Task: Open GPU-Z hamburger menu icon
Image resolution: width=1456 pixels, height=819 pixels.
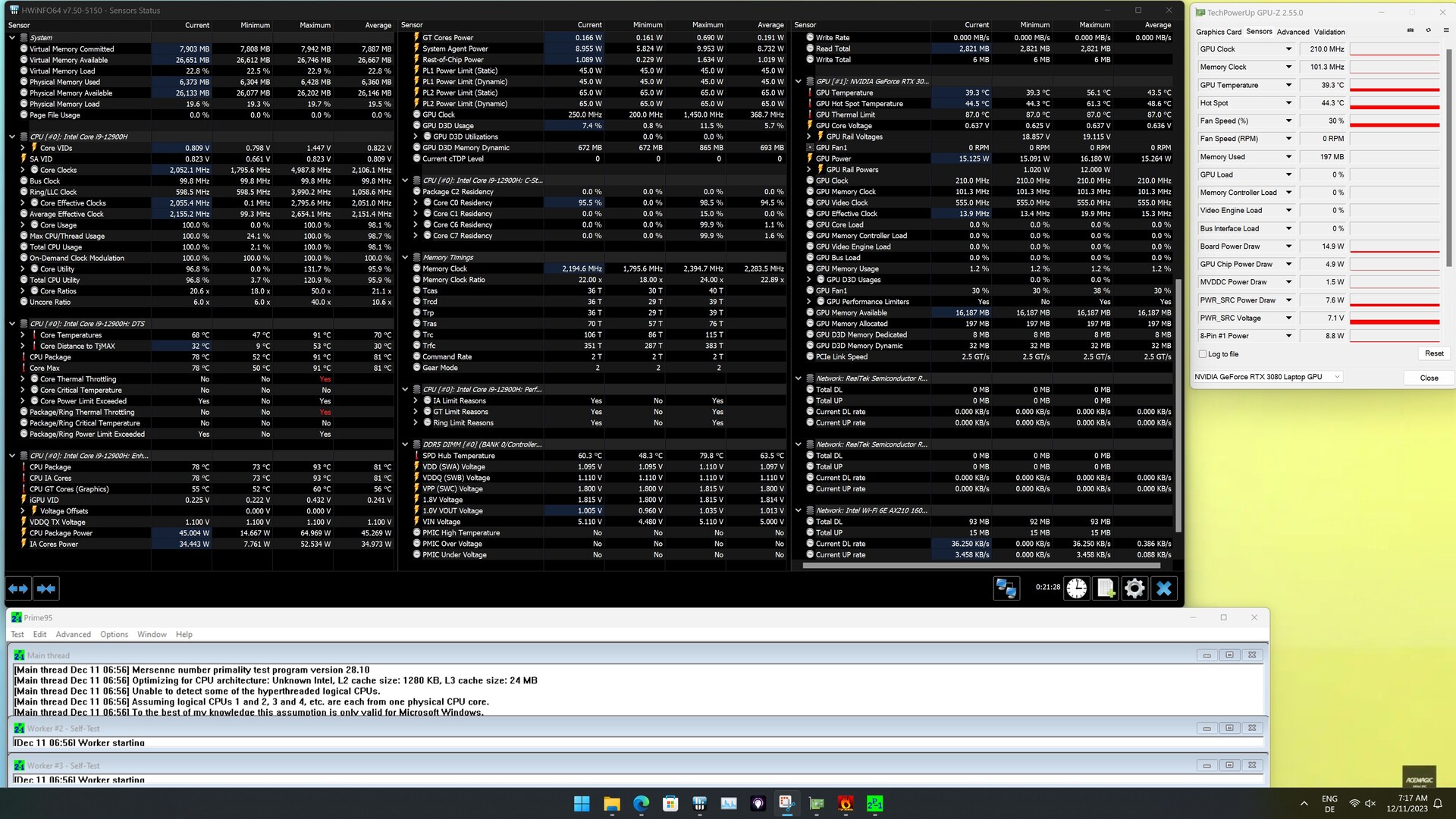Action: (x=1446, y=30)
